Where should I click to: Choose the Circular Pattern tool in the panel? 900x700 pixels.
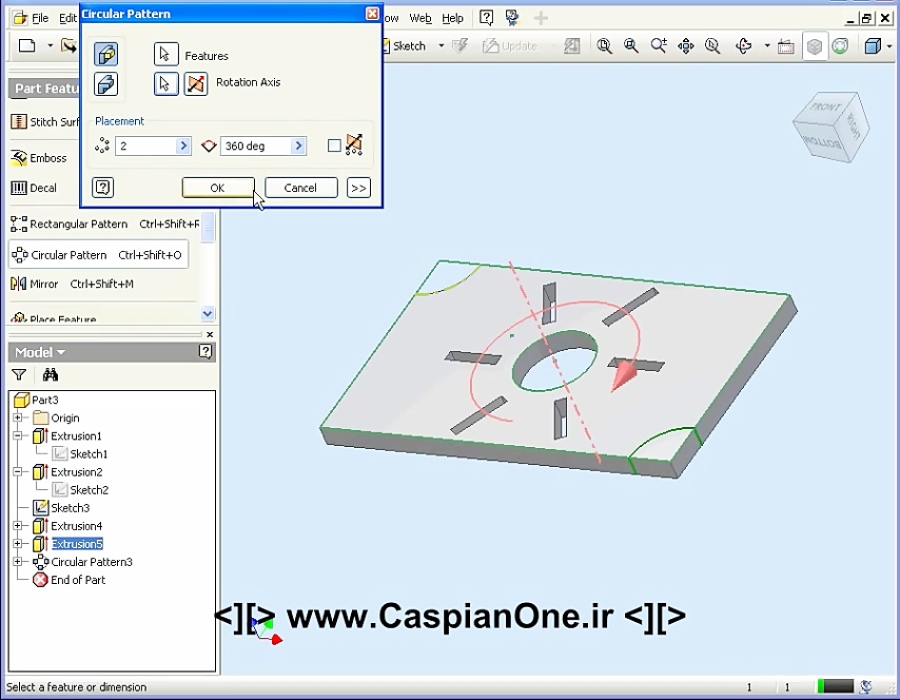tap(70, 254)
